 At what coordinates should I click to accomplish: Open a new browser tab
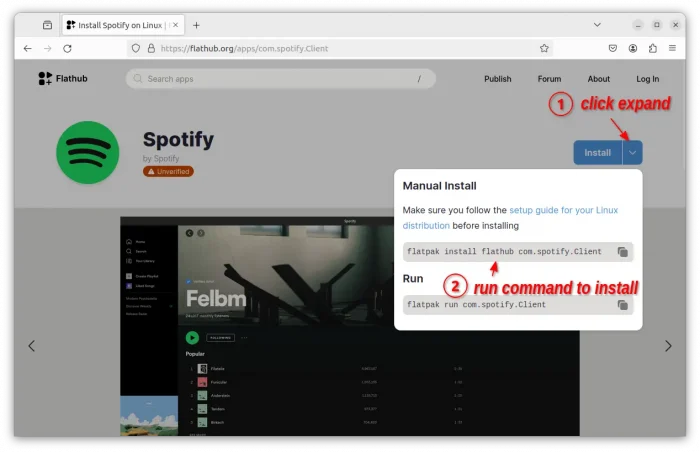196,25
